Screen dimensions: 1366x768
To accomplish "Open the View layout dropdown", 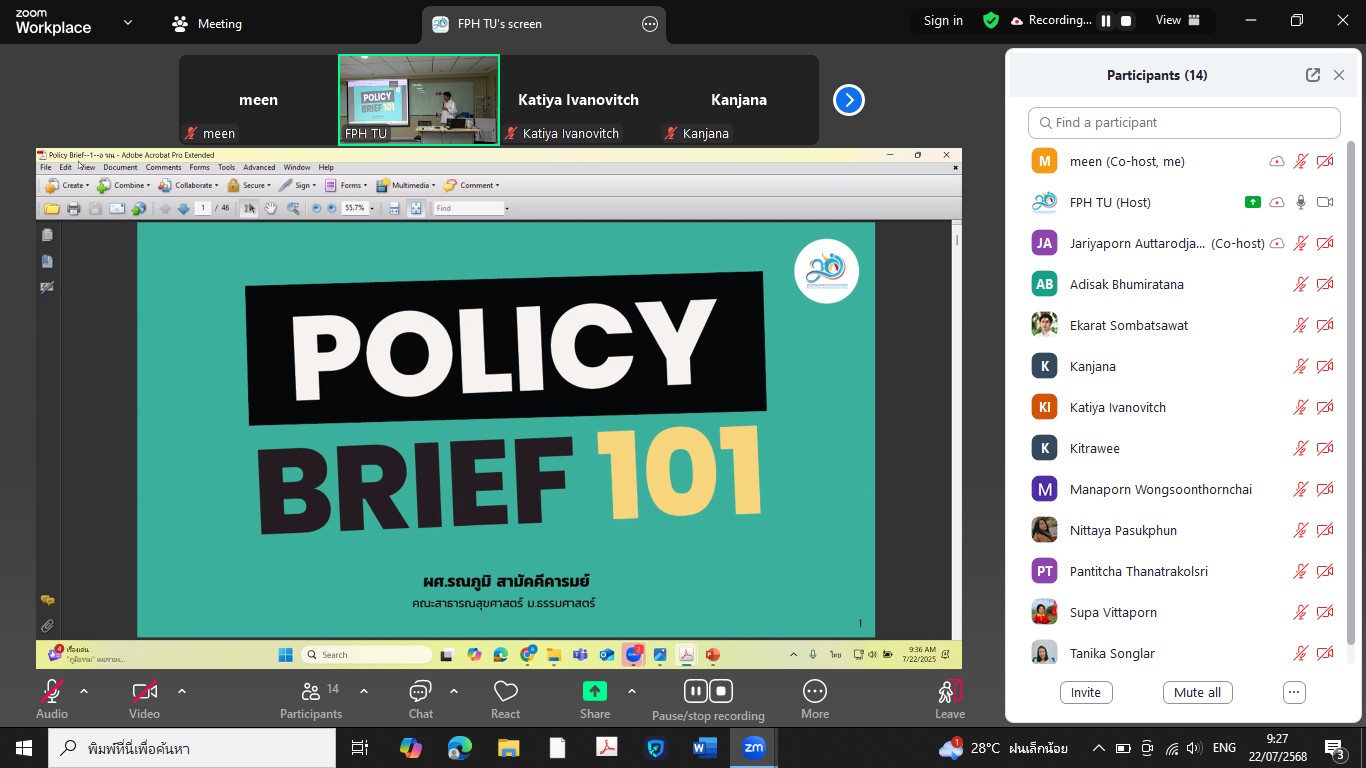I will pyautogui.click(x=1177, y=20).
